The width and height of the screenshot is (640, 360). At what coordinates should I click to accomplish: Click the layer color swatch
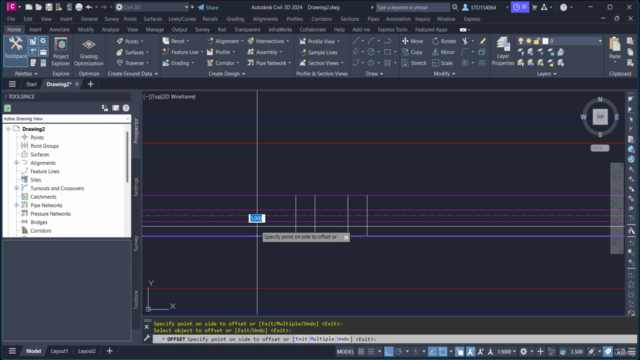pos(545,41)
